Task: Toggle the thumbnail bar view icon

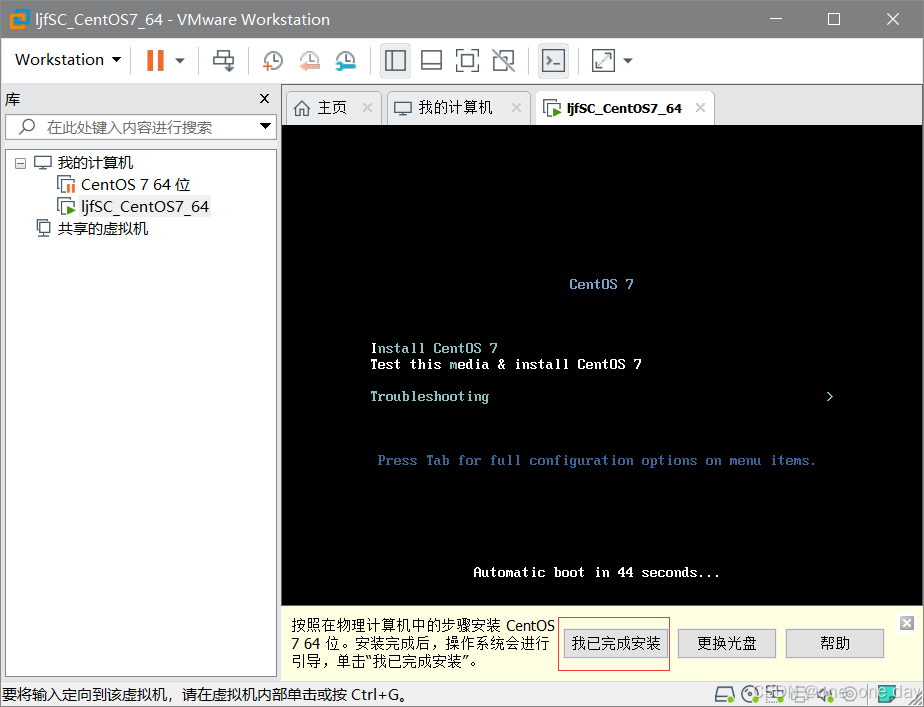Action: tap(431, 60)
